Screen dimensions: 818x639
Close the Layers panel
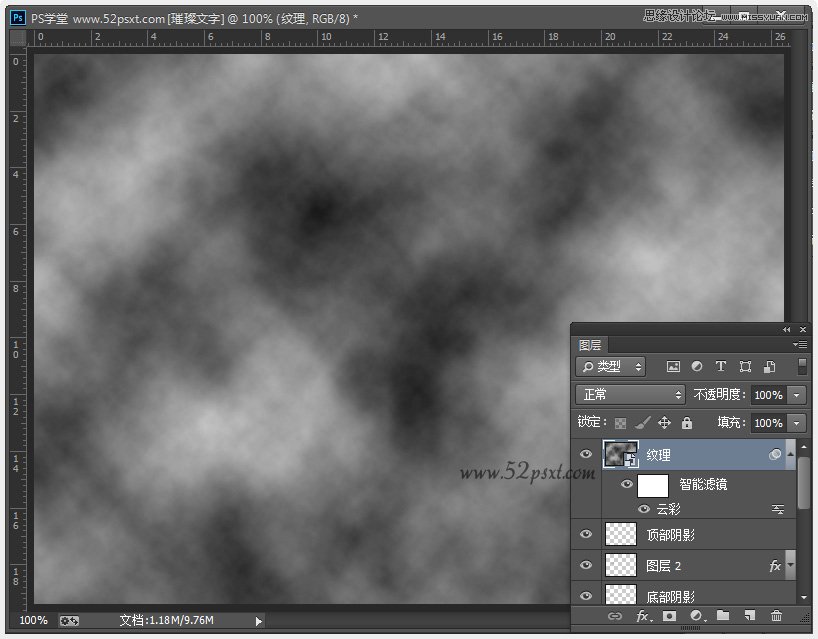click(803, 330)
